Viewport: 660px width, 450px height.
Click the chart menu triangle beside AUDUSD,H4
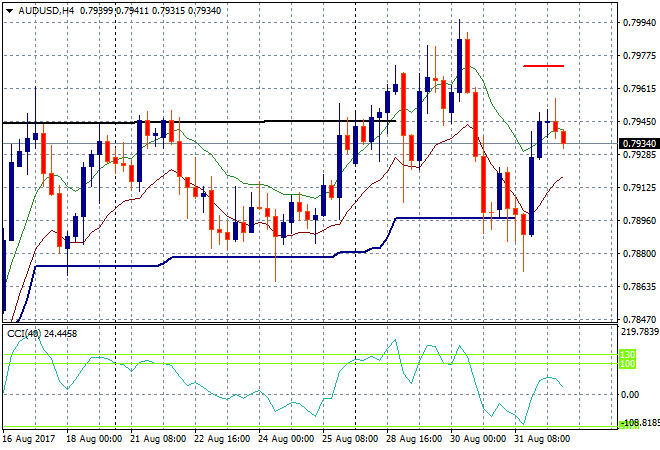point(9,11)
